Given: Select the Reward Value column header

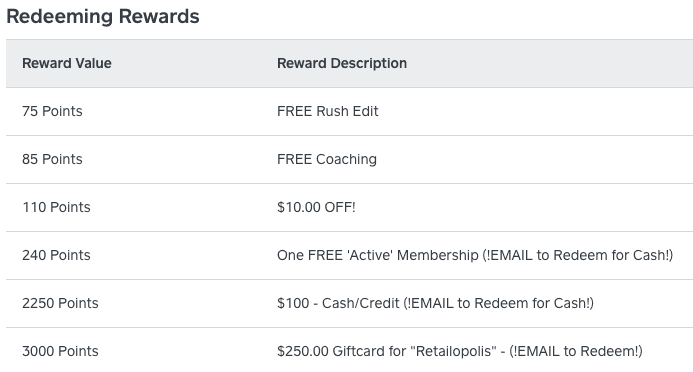Looking at the screenshot, I should (67, 63).
